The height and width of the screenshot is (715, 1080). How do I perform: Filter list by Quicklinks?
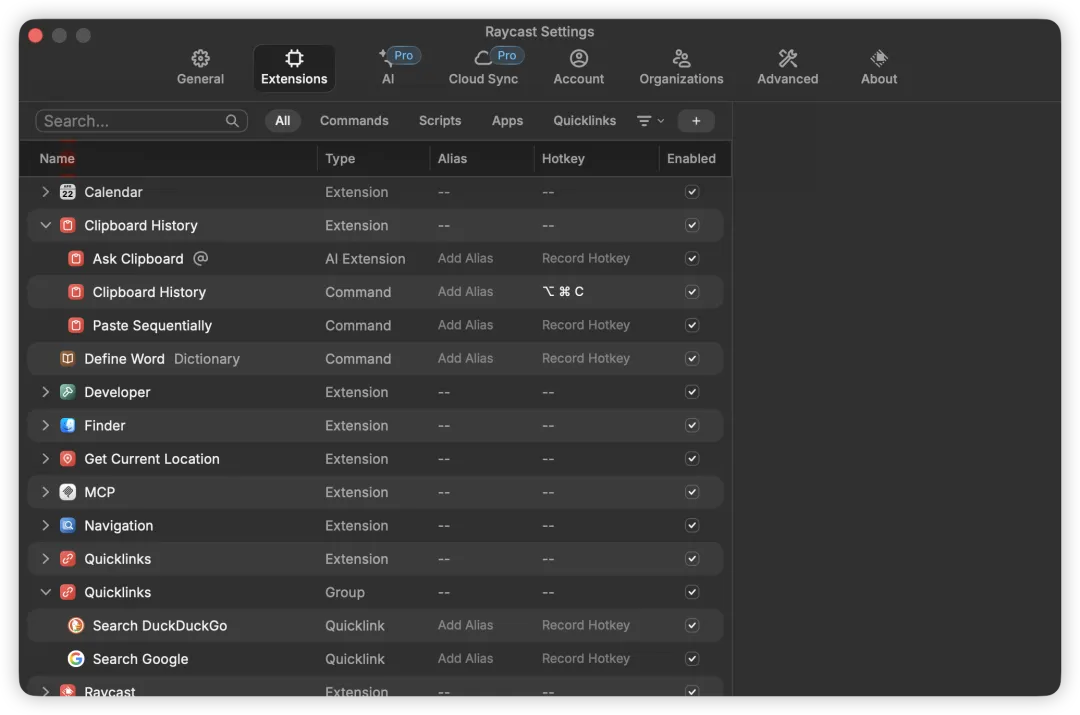click(x=584, y=121)
